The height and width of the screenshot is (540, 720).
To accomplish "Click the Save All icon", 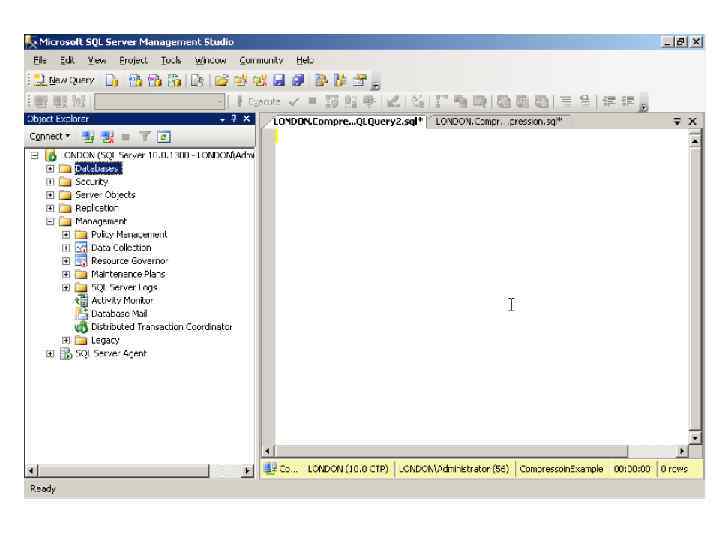I will pos(298,81).
